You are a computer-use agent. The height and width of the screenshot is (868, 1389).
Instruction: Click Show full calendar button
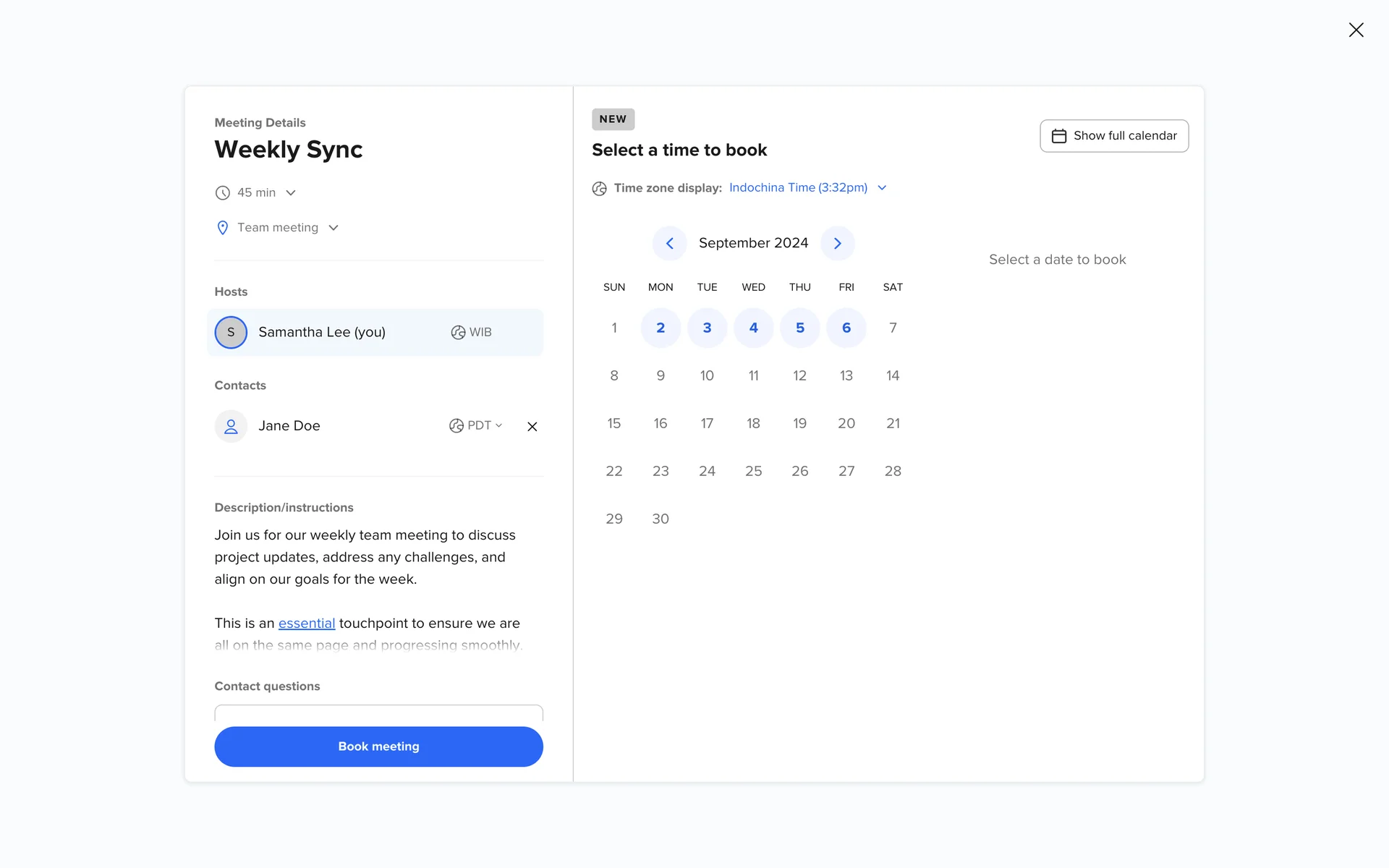[x=1113, y=136]
